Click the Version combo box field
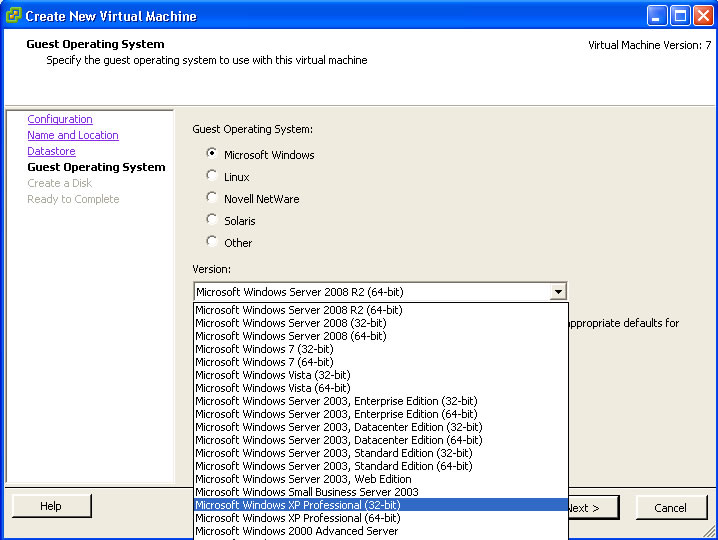Screen dimensions: 718x540 click(x=380, y=292)
